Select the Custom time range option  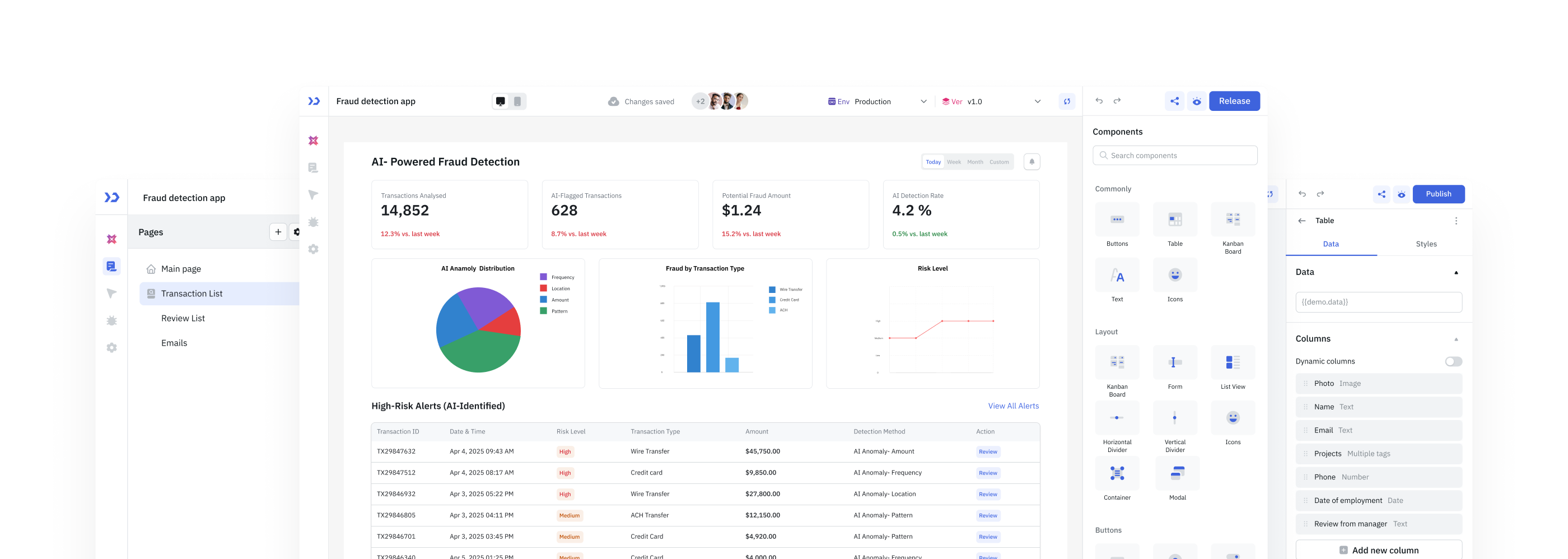click(x=998, y=162)
